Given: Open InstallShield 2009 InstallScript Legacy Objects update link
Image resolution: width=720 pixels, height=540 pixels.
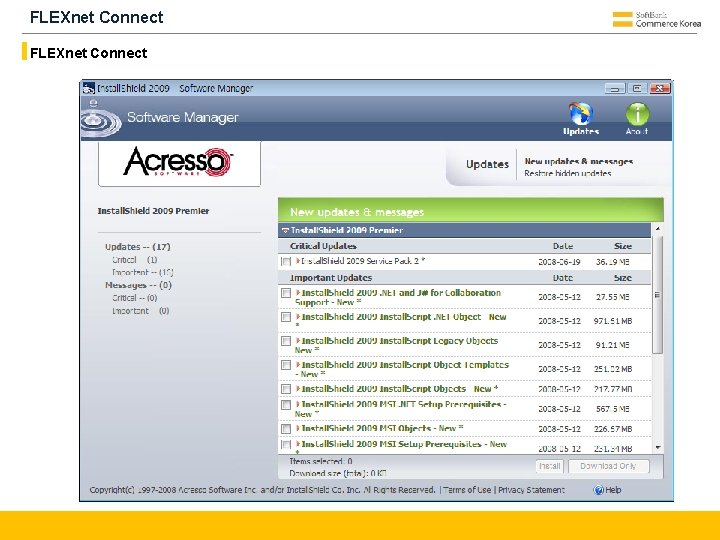Looking at the screenshot, I should click(x=397, y=345).
